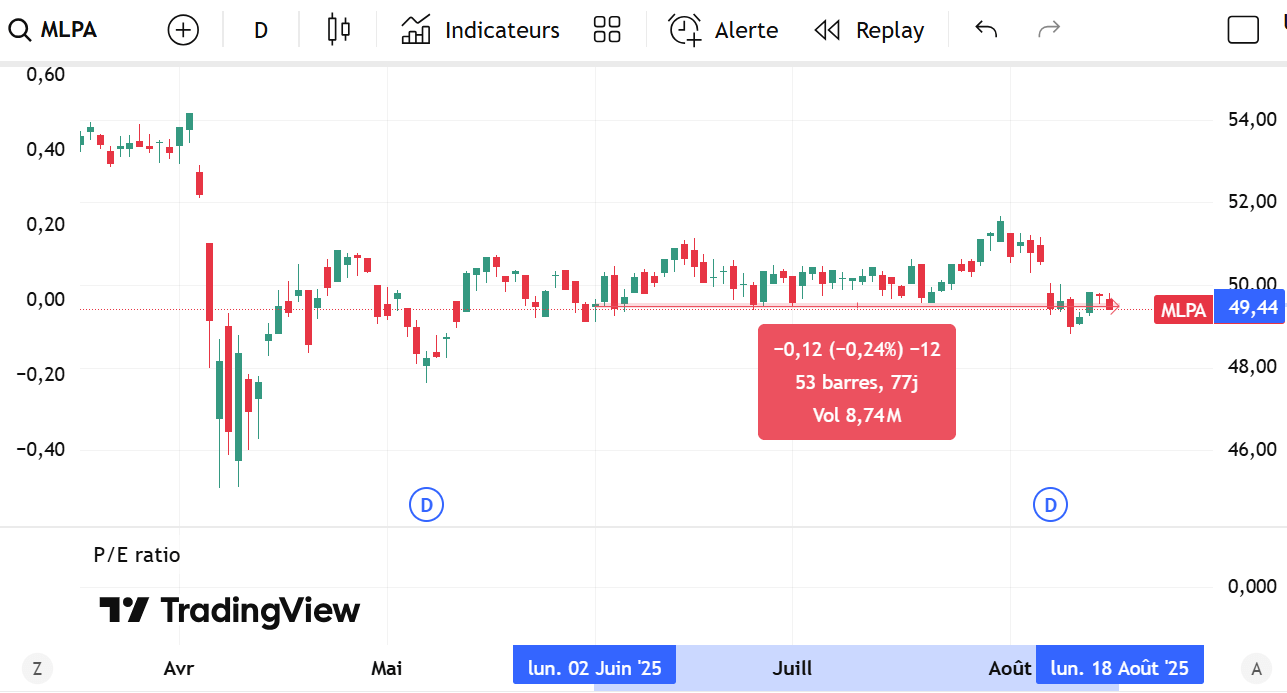
Task: Select the P/E ratio legend text
Action: pos(135,555)
